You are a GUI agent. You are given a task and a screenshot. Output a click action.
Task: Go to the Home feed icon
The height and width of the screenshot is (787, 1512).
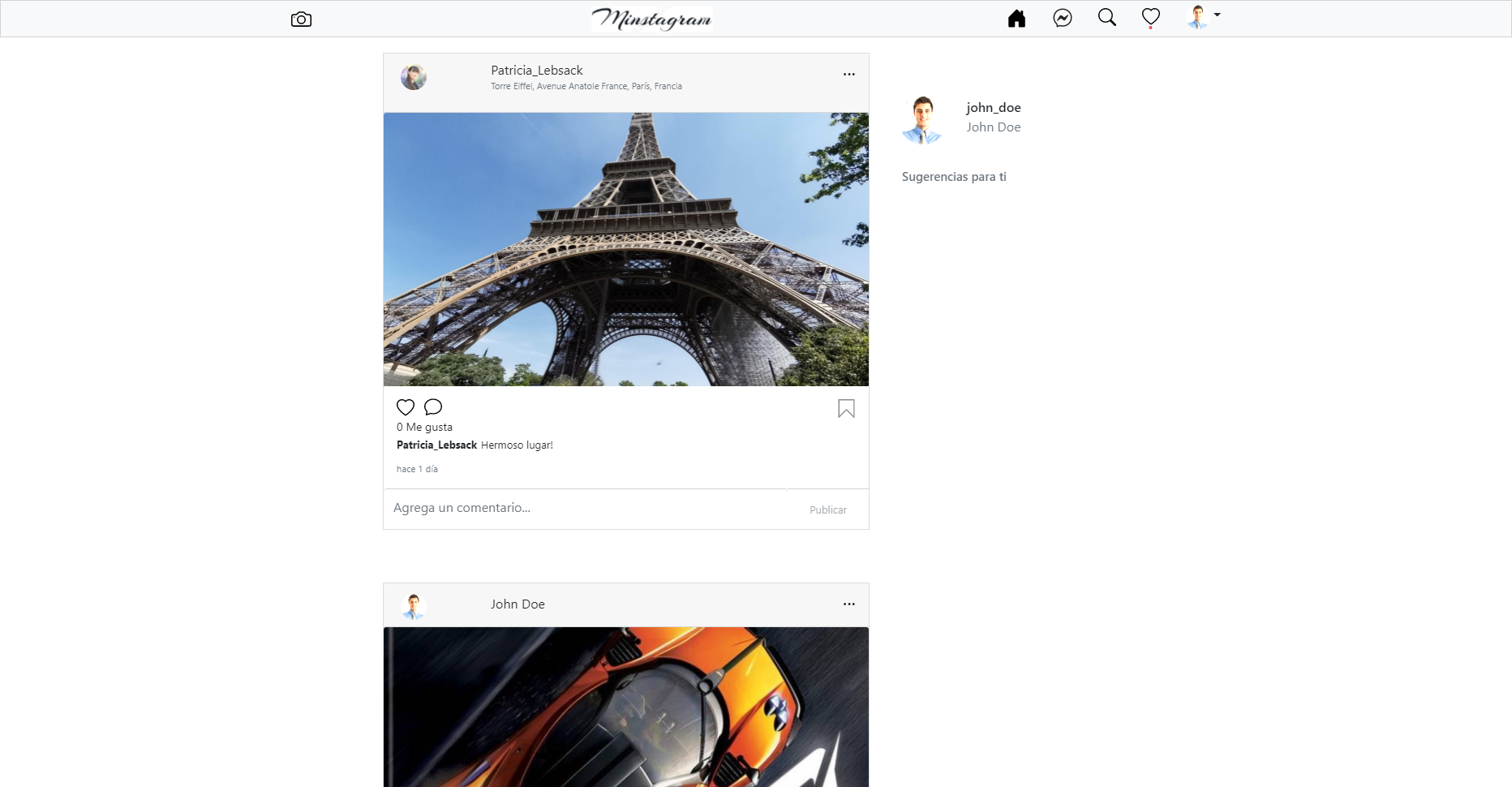pos(1016,19)
